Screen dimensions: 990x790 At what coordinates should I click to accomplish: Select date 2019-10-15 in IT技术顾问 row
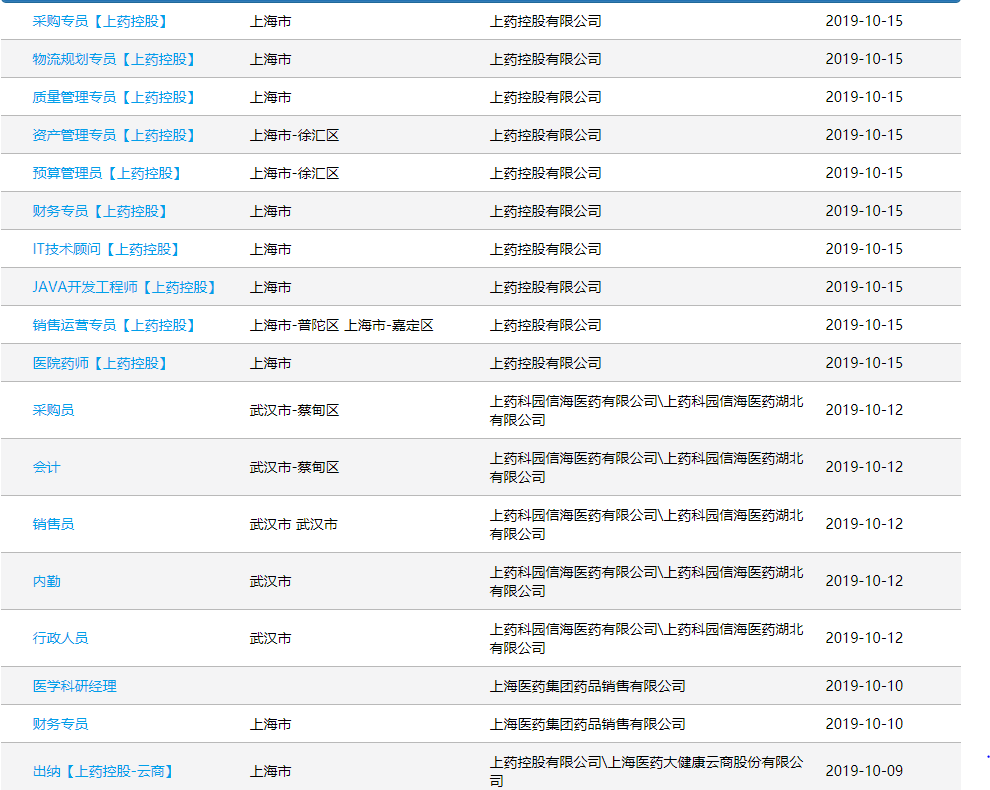[x=864, y=249]
